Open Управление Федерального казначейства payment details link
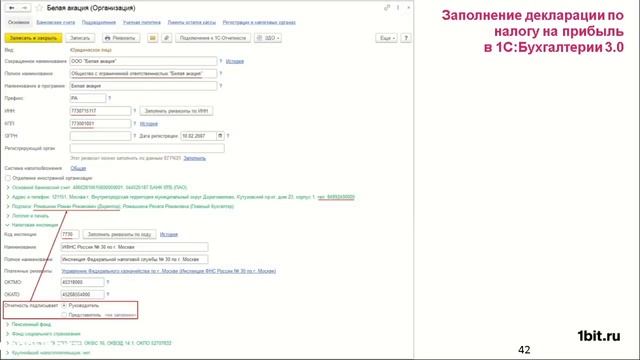The height and width of the screenshot is (360, 640). pyautogui.click(x=169, y=271)
